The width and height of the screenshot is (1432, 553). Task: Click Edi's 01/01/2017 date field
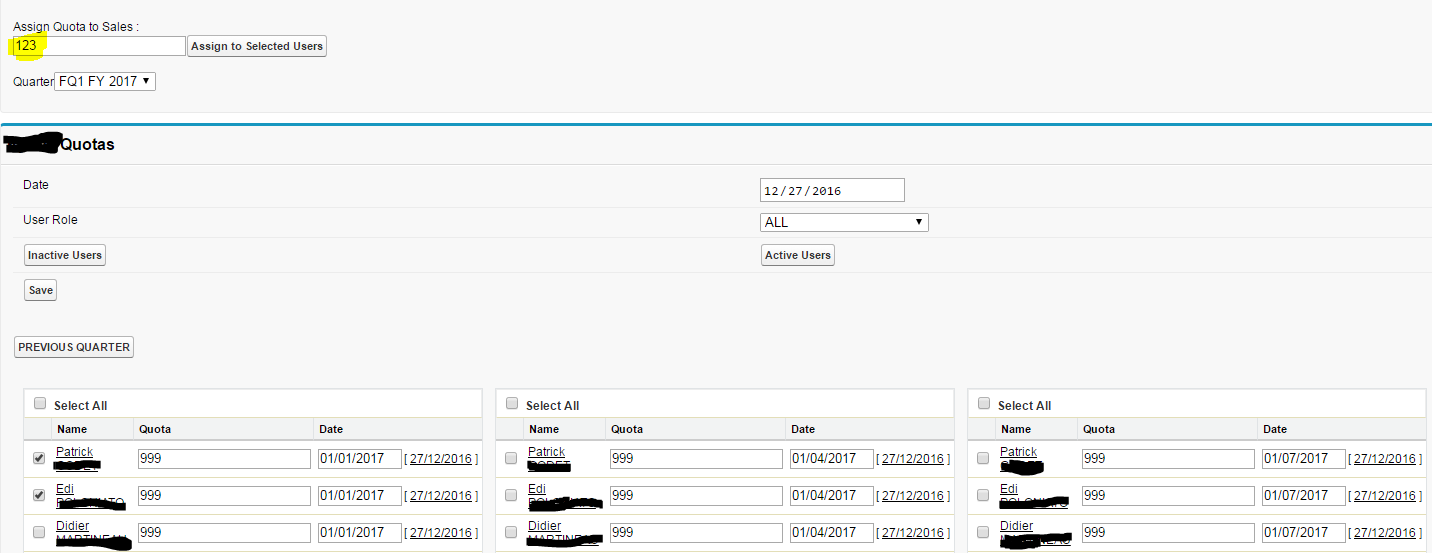click(360, 496)
